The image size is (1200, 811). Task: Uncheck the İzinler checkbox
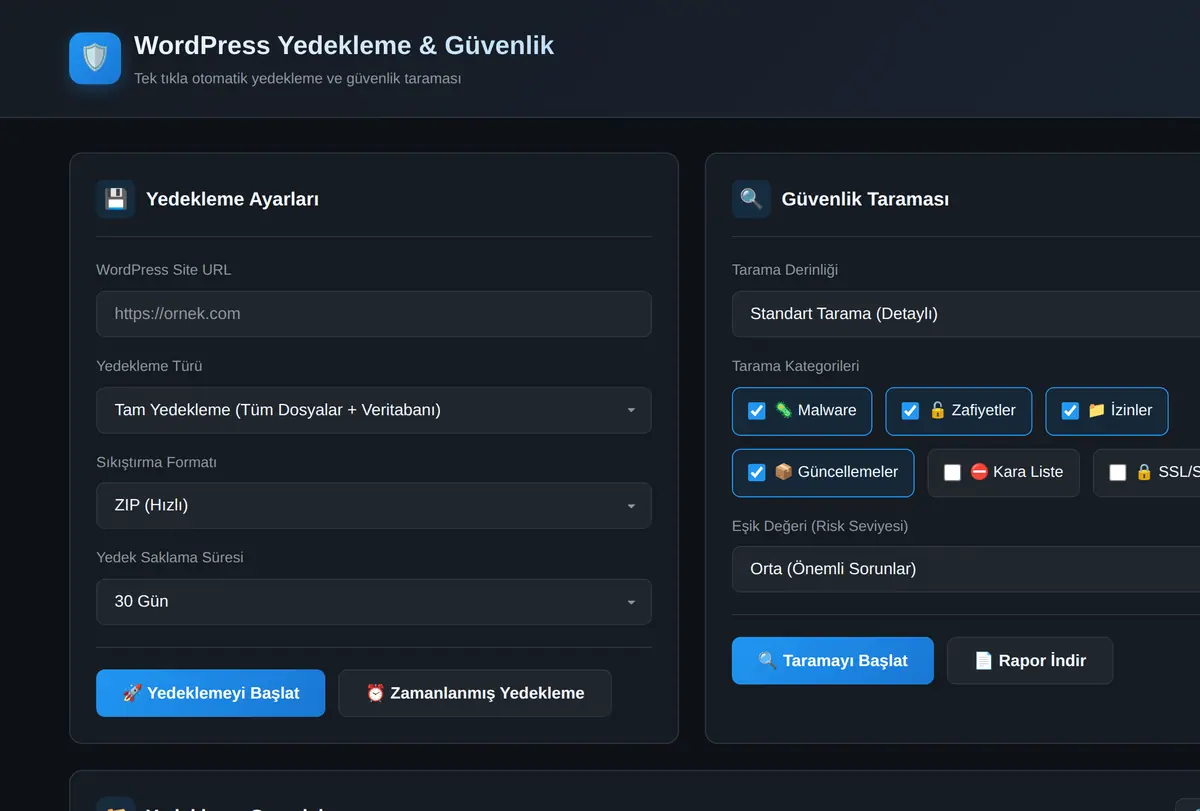[x=1070, y=411]
